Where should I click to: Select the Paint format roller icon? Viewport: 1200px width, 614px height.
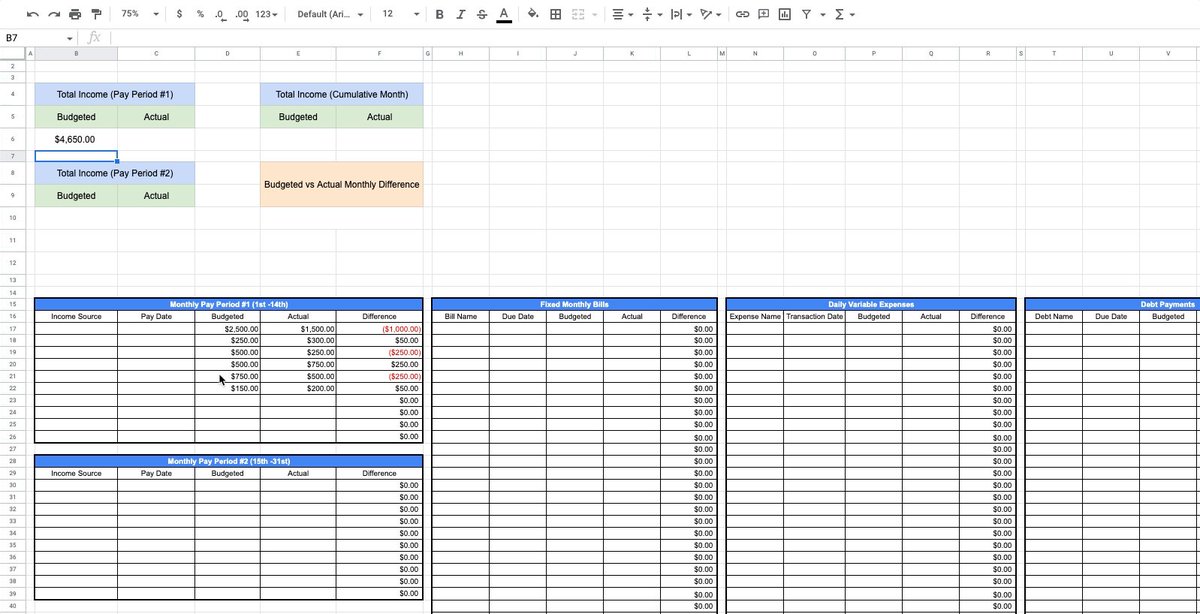96,14
